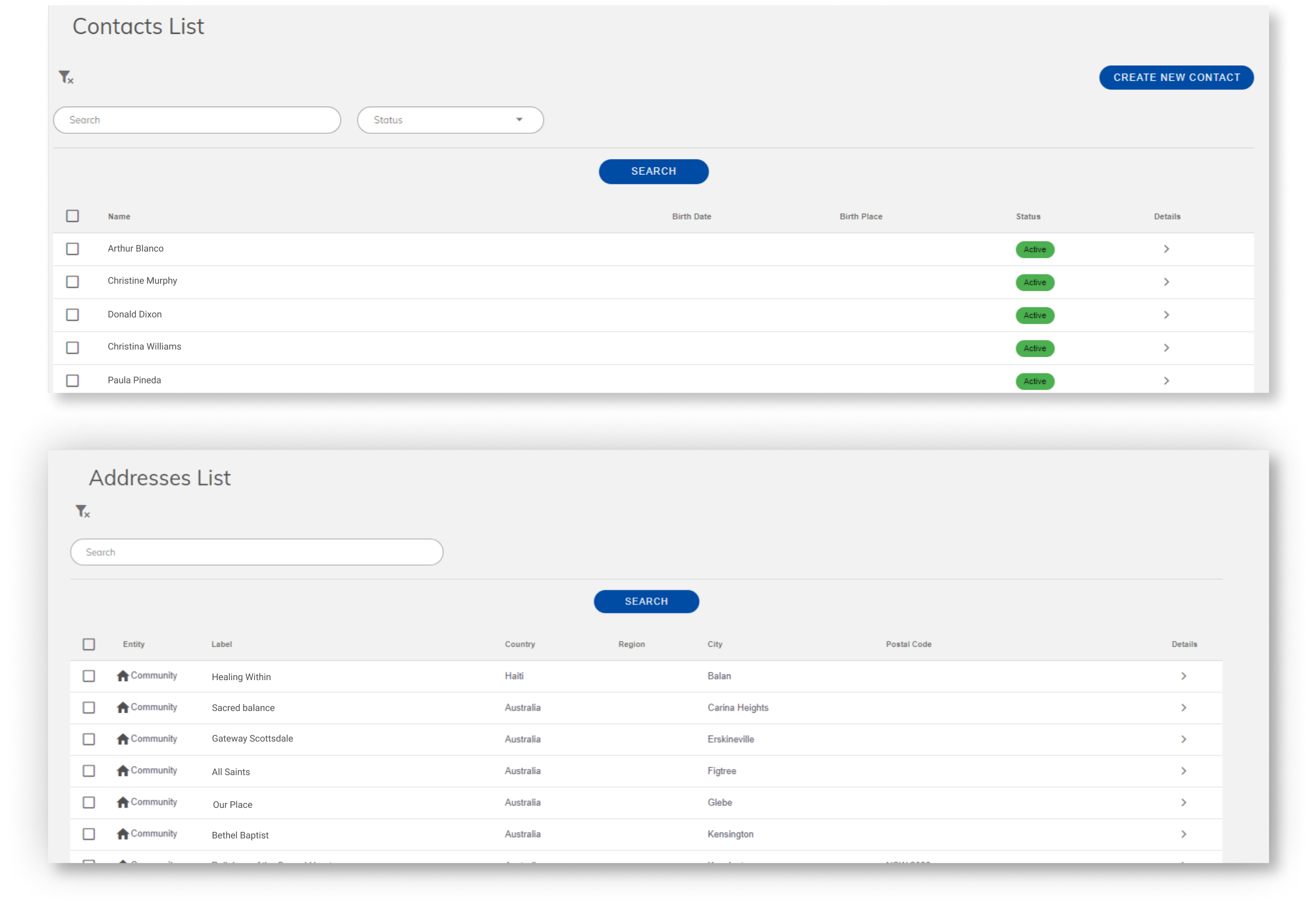Check the checkbox next to Donald Dixon

tap(73, 314)
